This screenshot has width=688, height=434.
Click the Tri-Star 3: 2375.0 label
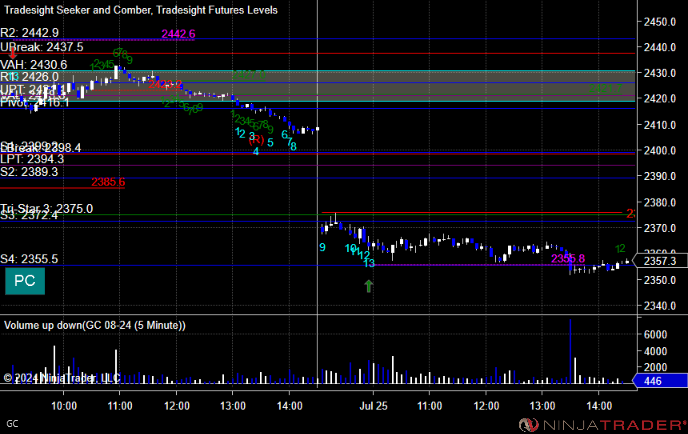tap(47, 208)
